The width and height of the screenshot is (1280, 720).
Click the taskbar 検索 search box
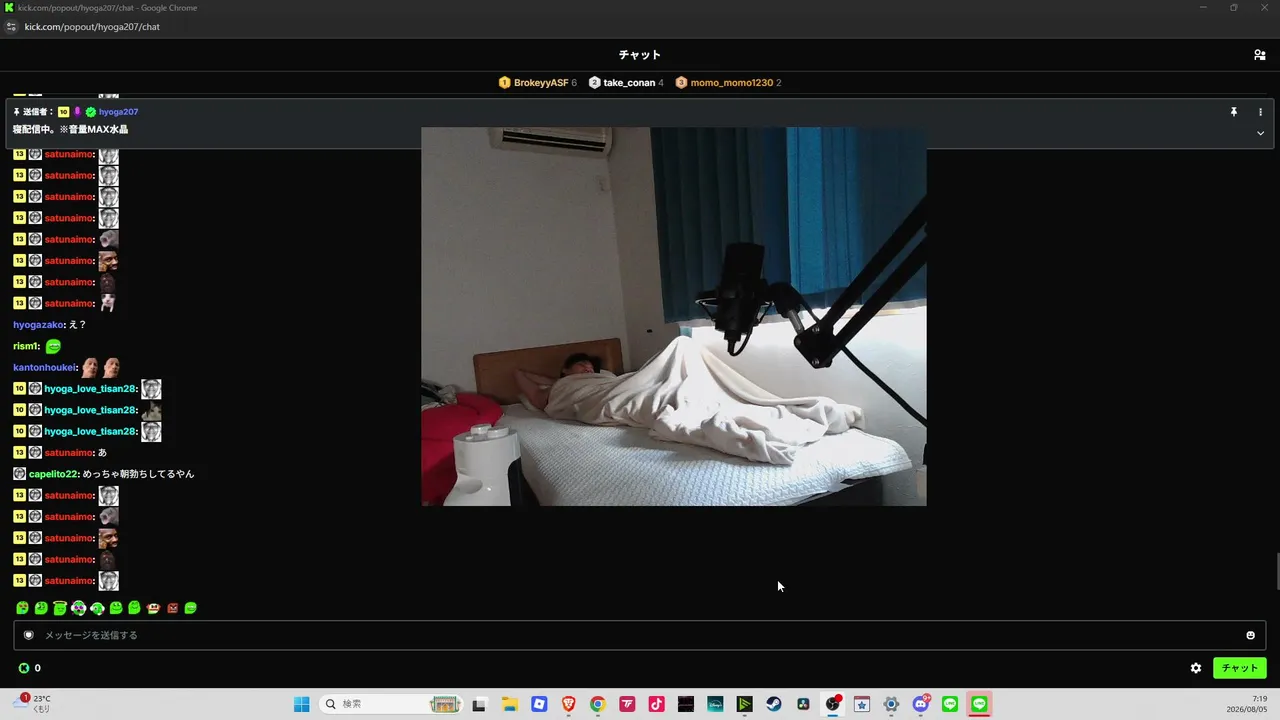pos(392,704)
